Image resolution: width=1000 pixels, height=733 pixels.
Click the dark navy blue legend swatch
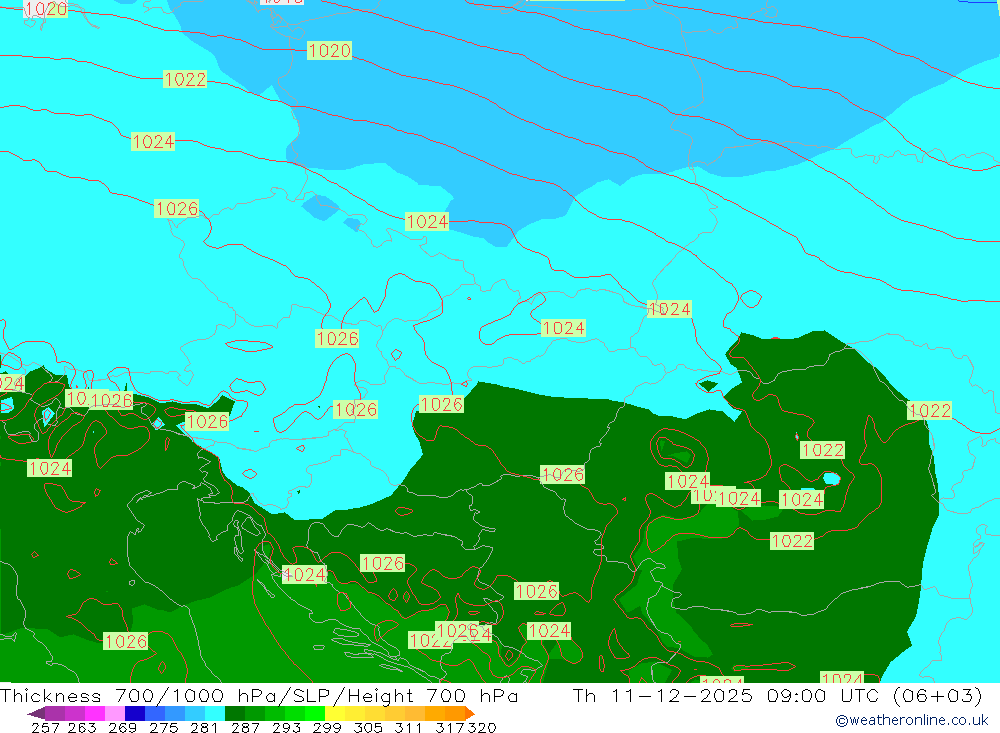point(135,713)
